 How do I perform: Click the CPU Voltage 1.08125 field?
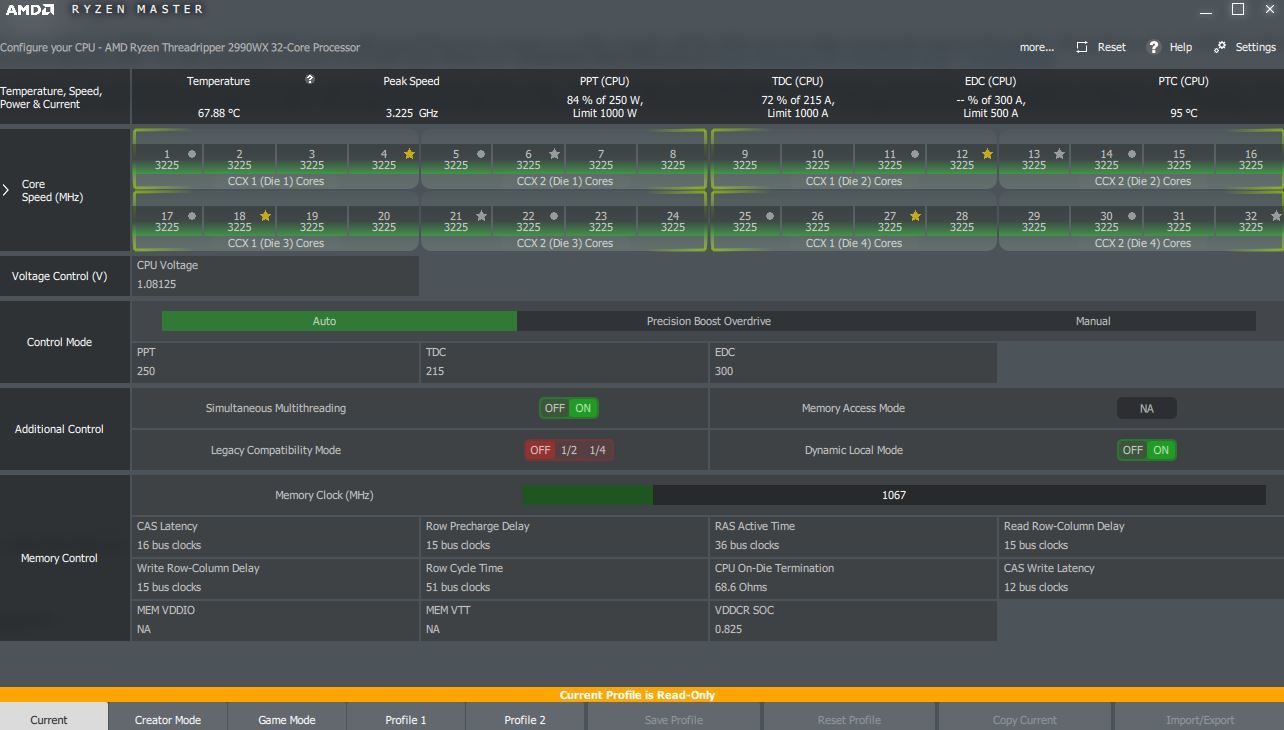(x=275, y=275)
